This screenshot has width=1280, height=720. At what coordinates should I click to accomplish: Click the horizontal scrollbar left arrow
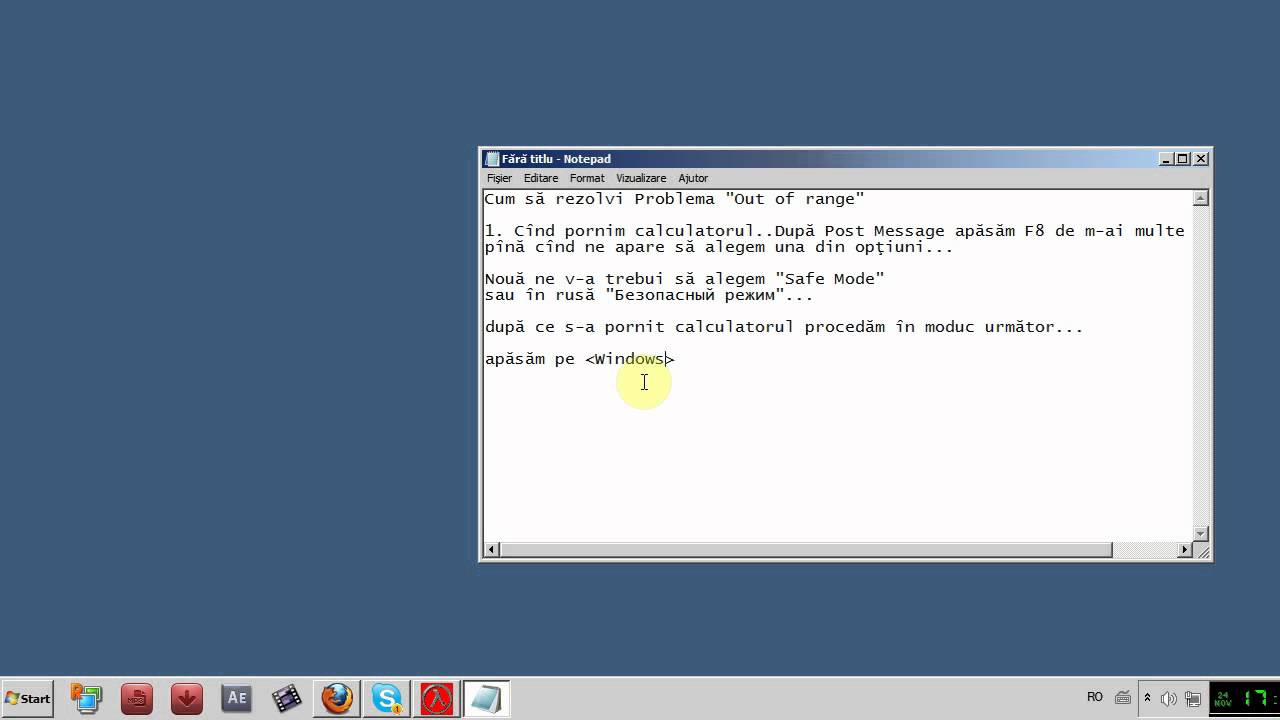click(492, 550)
